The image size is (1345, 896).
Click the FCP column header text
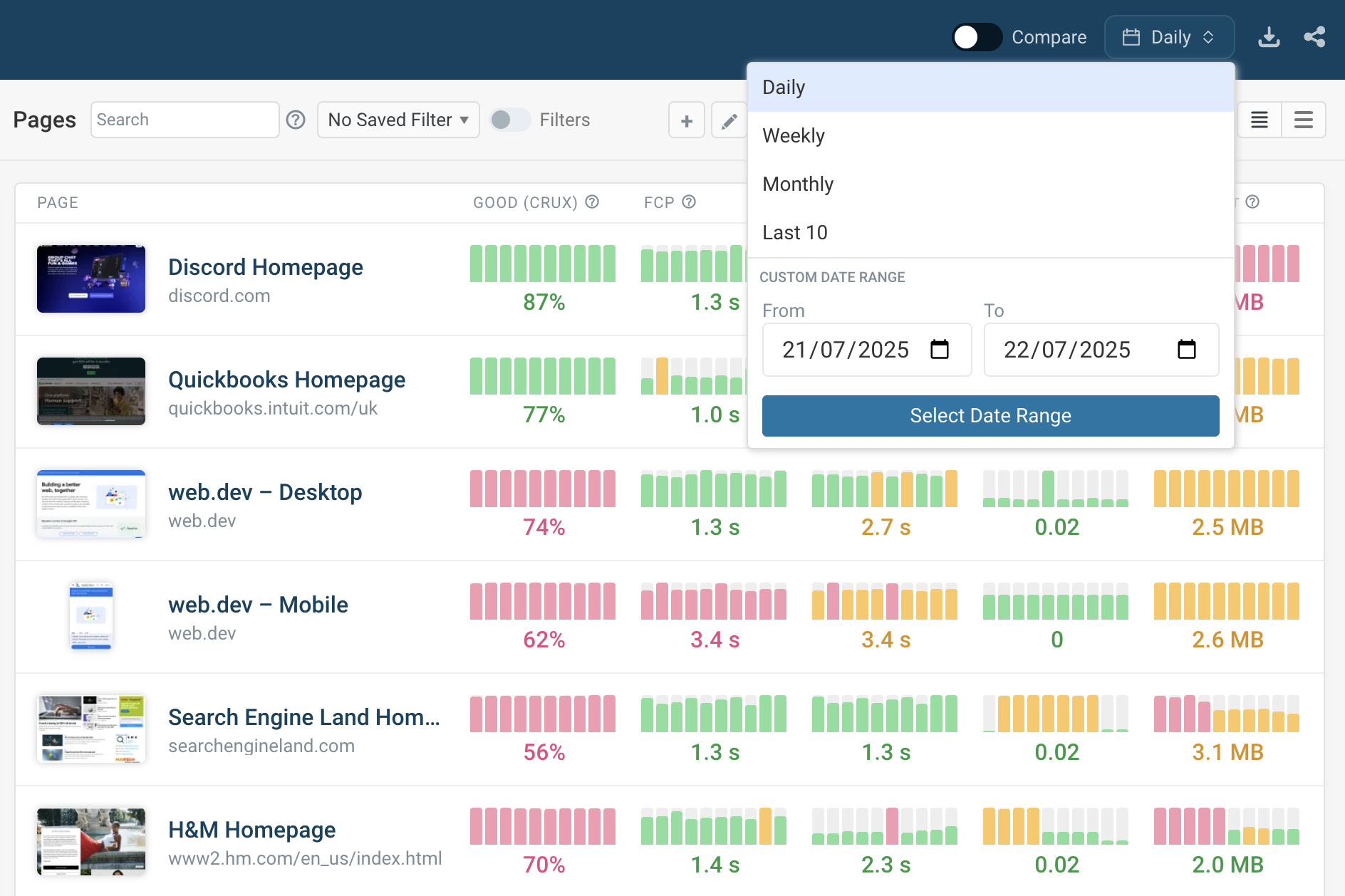pyautogui.click(x=660, y=202)
